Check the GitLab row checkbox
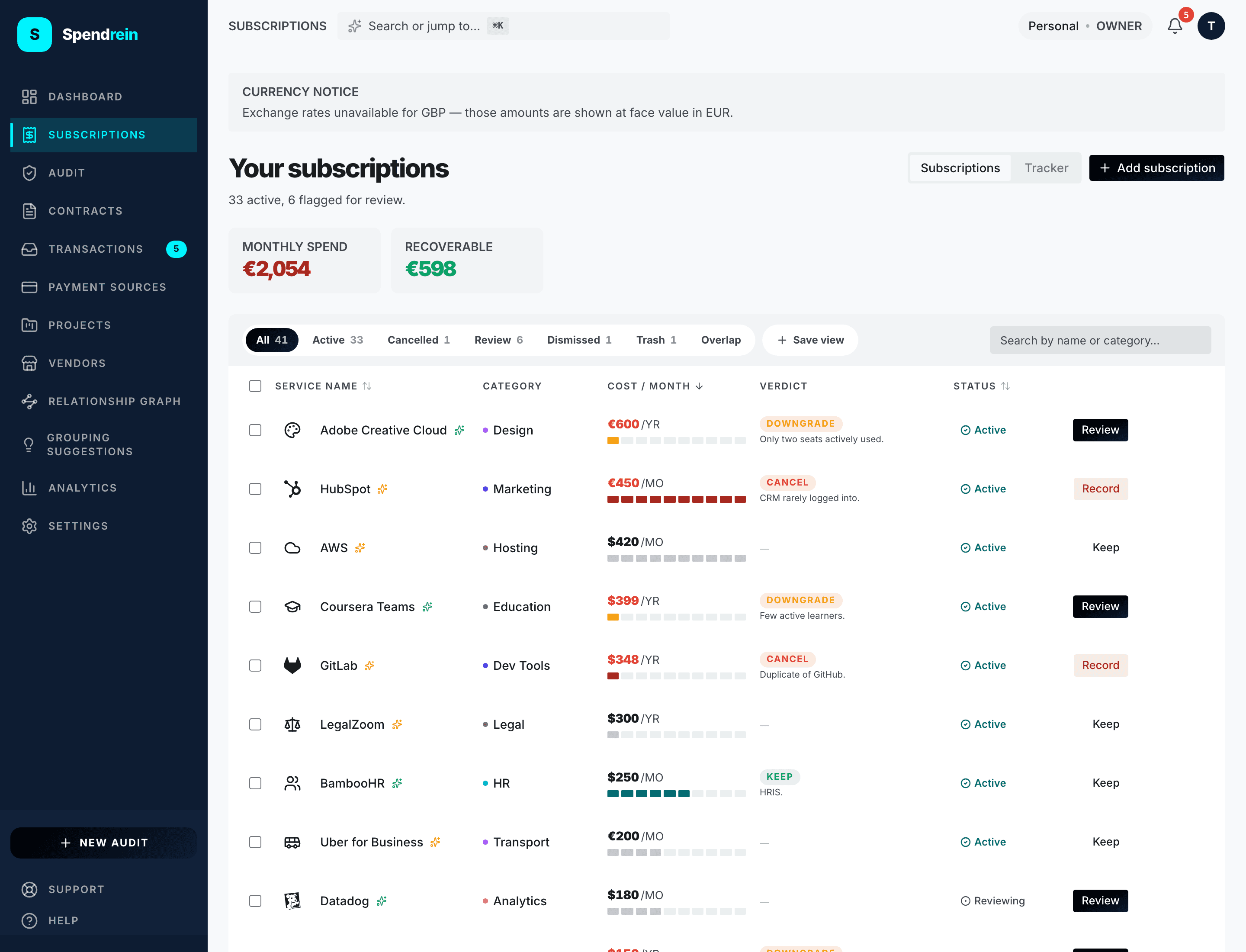 pyautogui.click(x=256, y=666)
